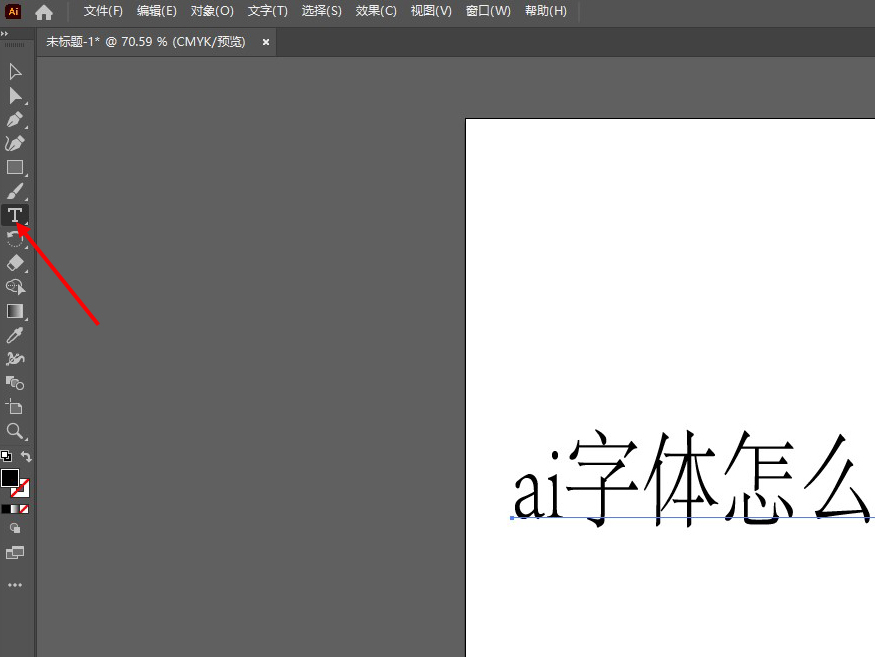875x657 pixels.
Task: Select the Direct Selection tool
Action: [15, 96]
